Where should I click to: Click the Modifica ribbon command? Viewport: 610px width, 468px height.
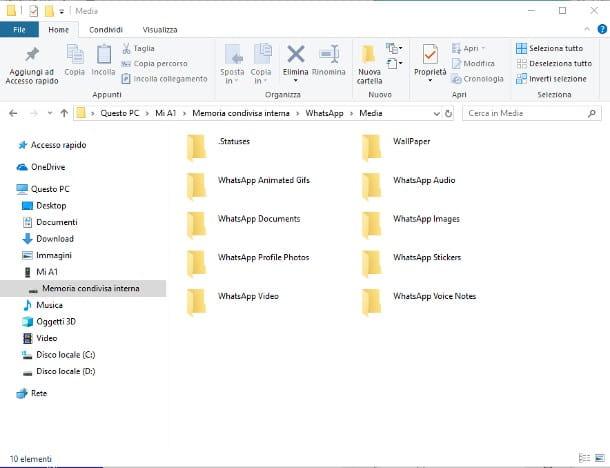point(473,63)
